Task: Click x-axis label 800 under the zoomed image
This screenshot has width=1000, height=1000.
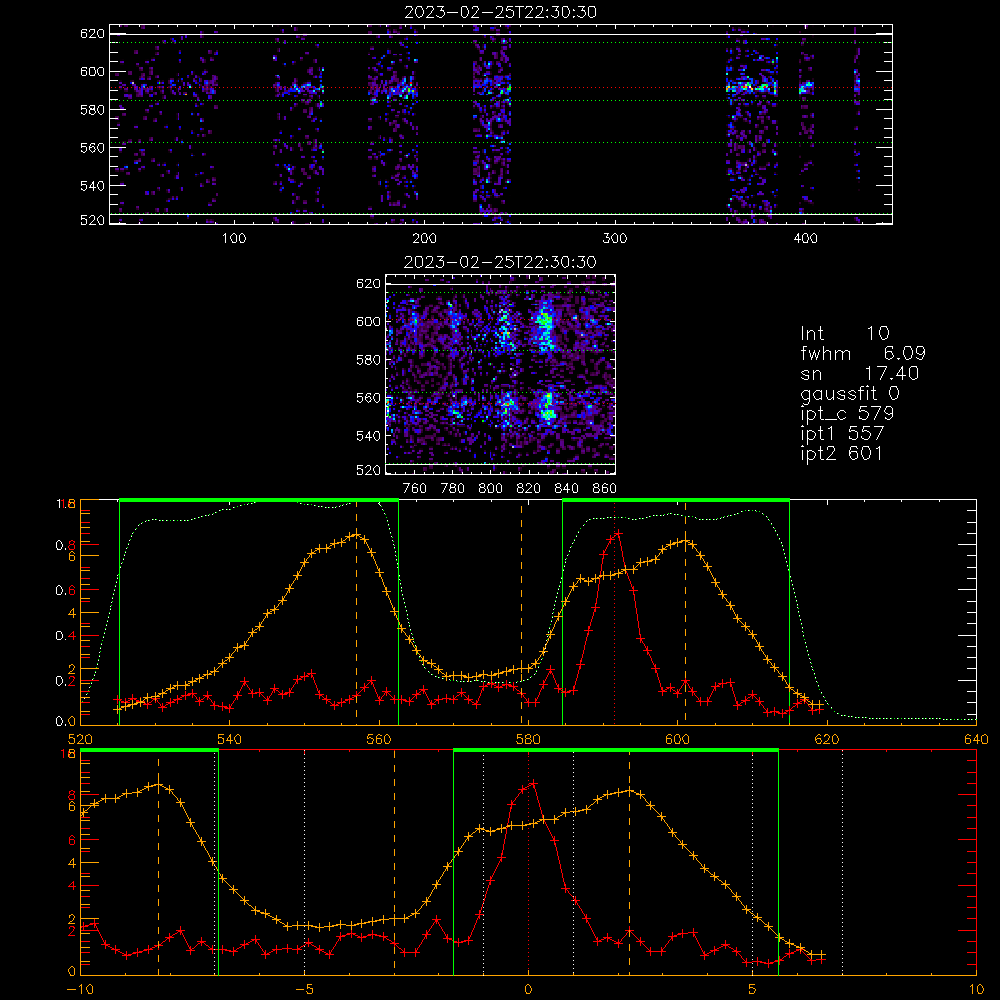Action: coord(490,489)
